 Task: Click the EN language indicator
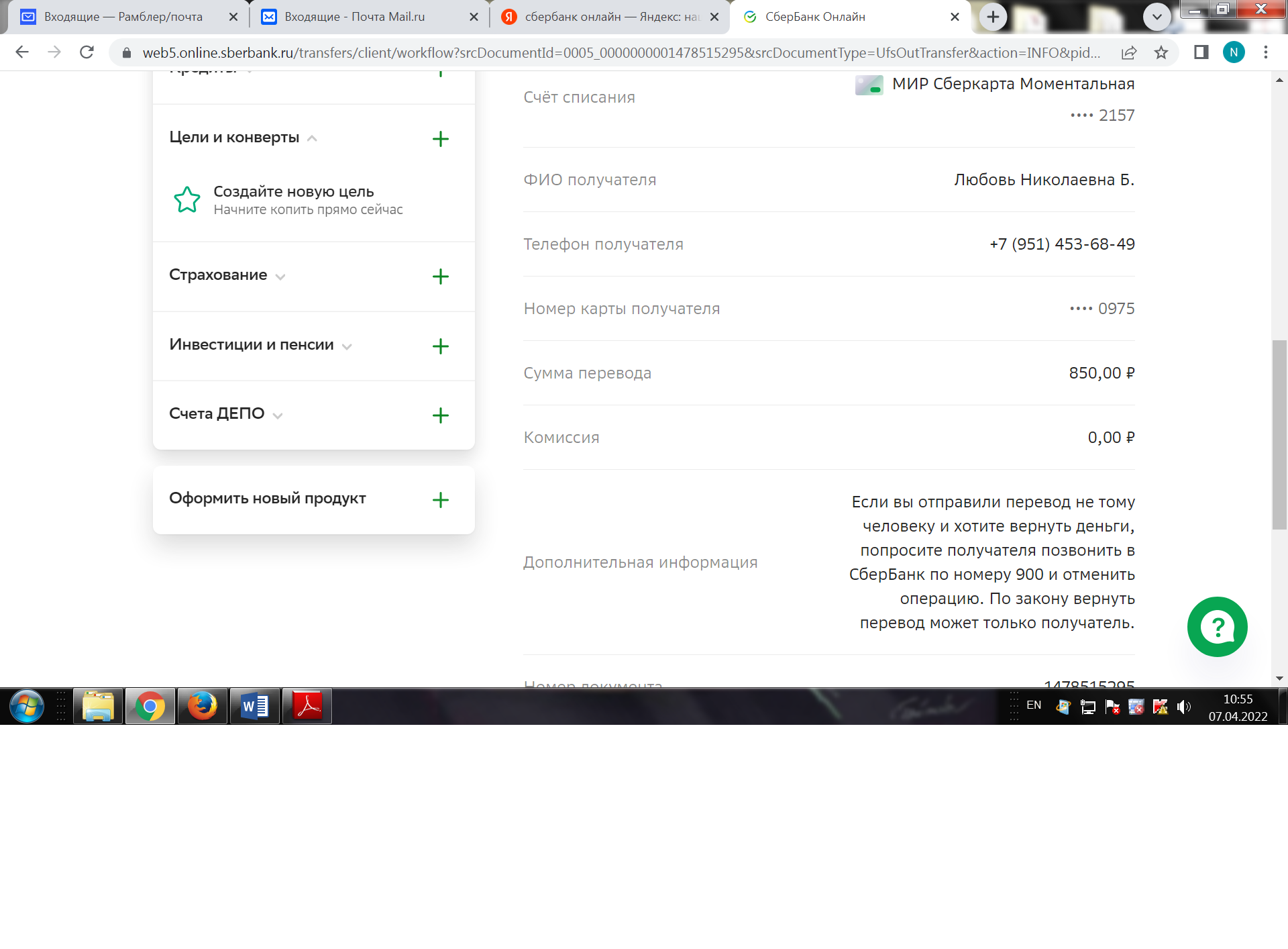(x=1034, y=705)
